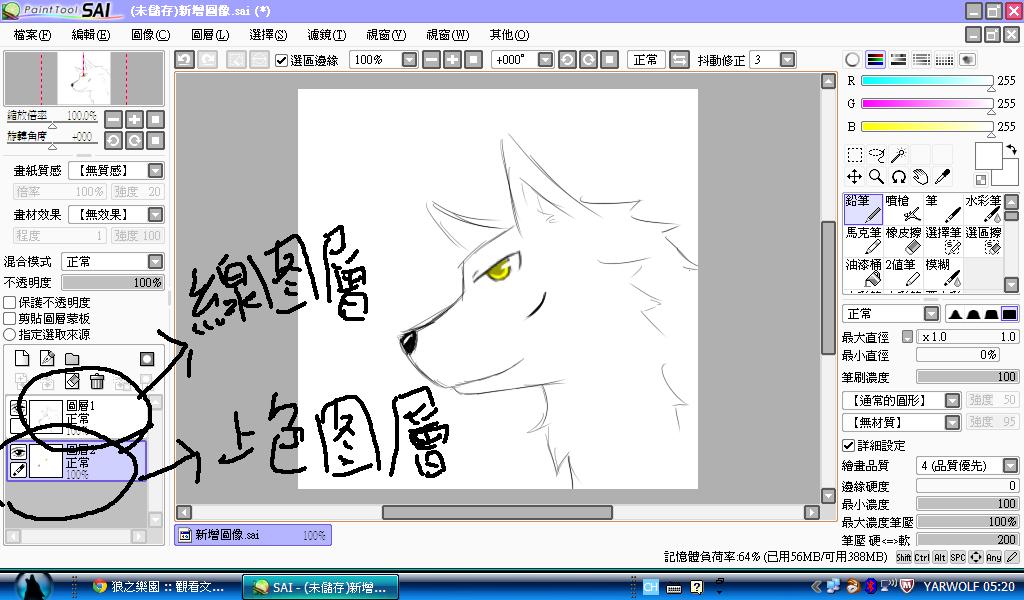Image resolution: width=1024 pixels, height=600 pixels.
Task: Open the 抖動修正 stabilizer dropdown
Action: [788, 60]
